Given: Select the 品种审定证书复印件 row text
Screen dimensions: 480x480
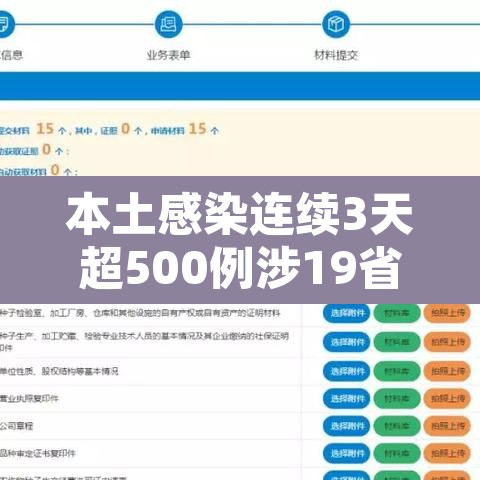Looking at the screenshot, I should 38,453.
